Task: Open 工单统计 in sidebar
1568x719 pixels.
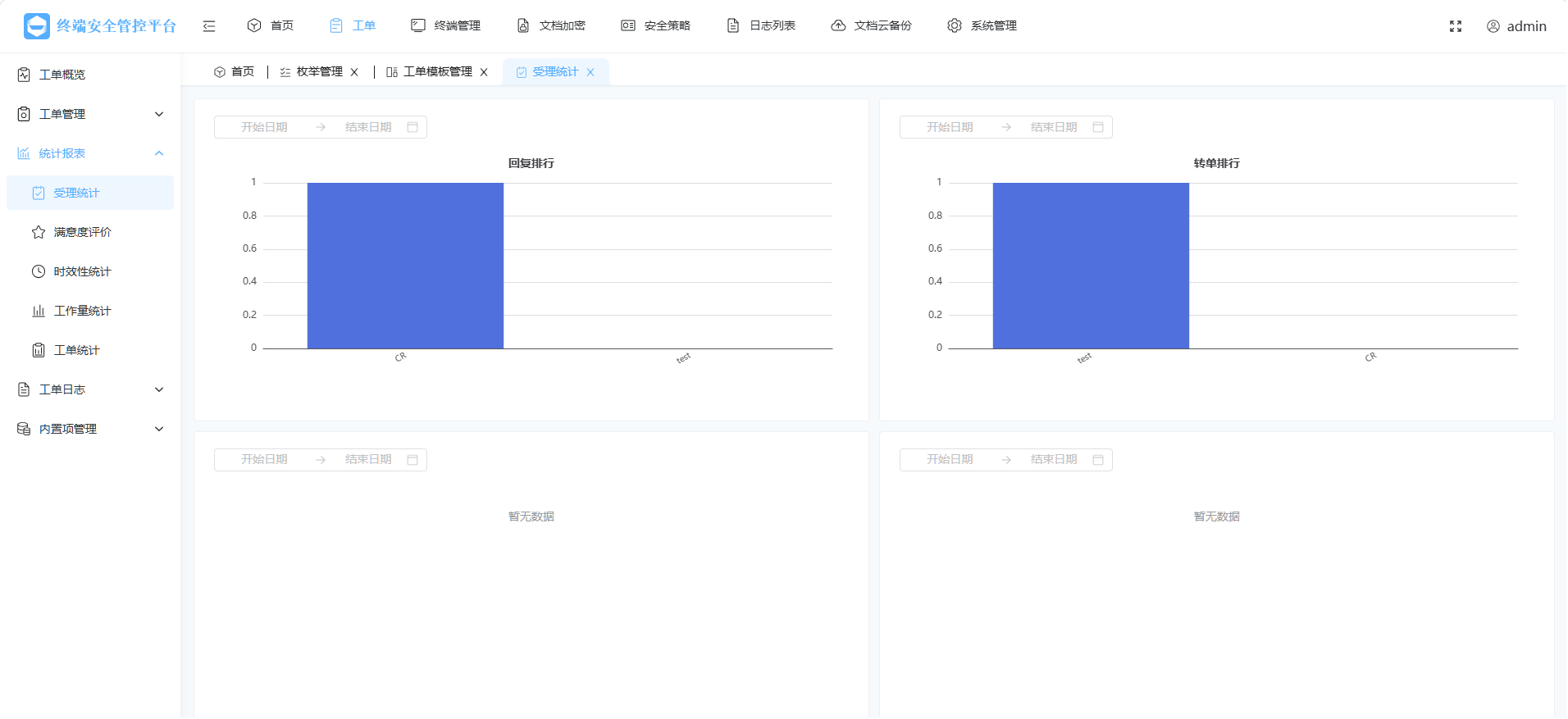Action: [90, 350]
